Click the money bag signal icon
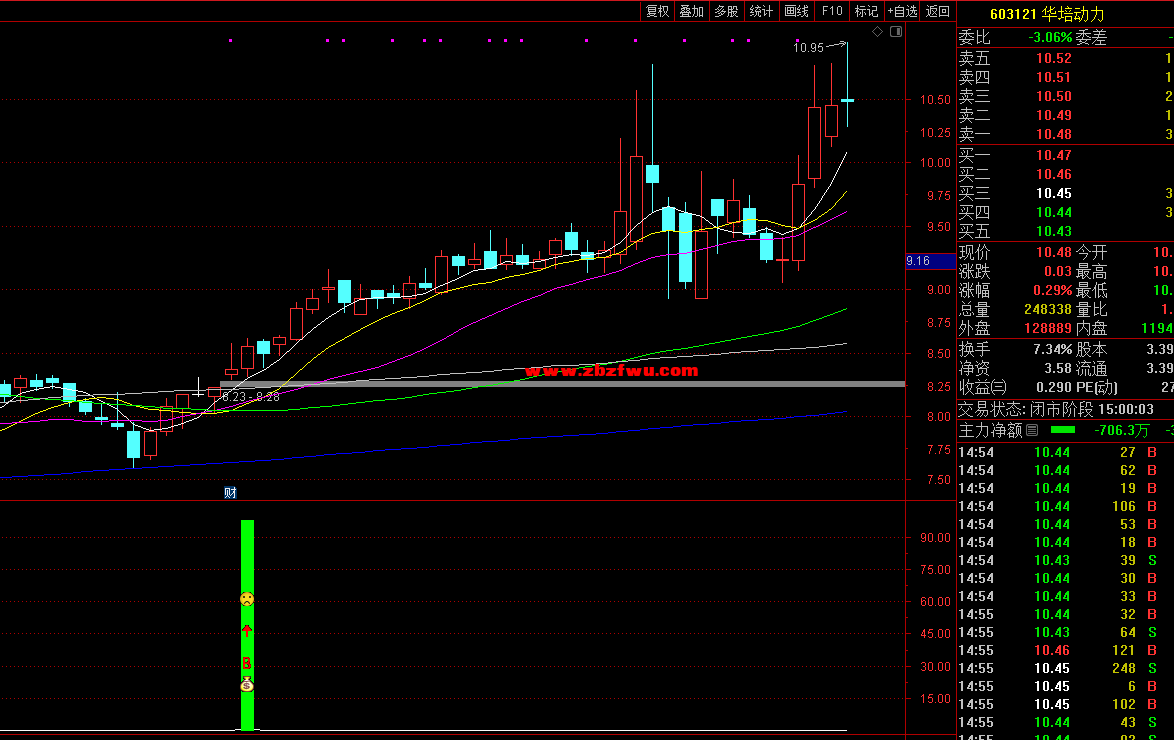 [x=247, y=684]
